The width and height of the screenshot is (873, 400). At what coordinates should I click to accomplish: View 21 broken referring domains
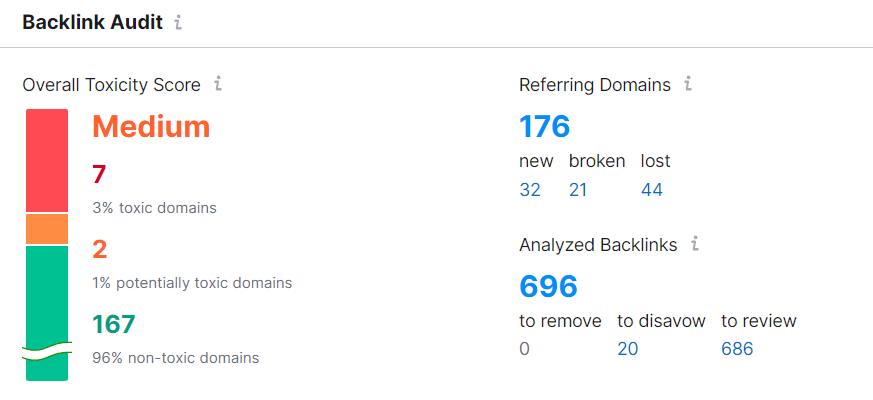pos(578,190)
